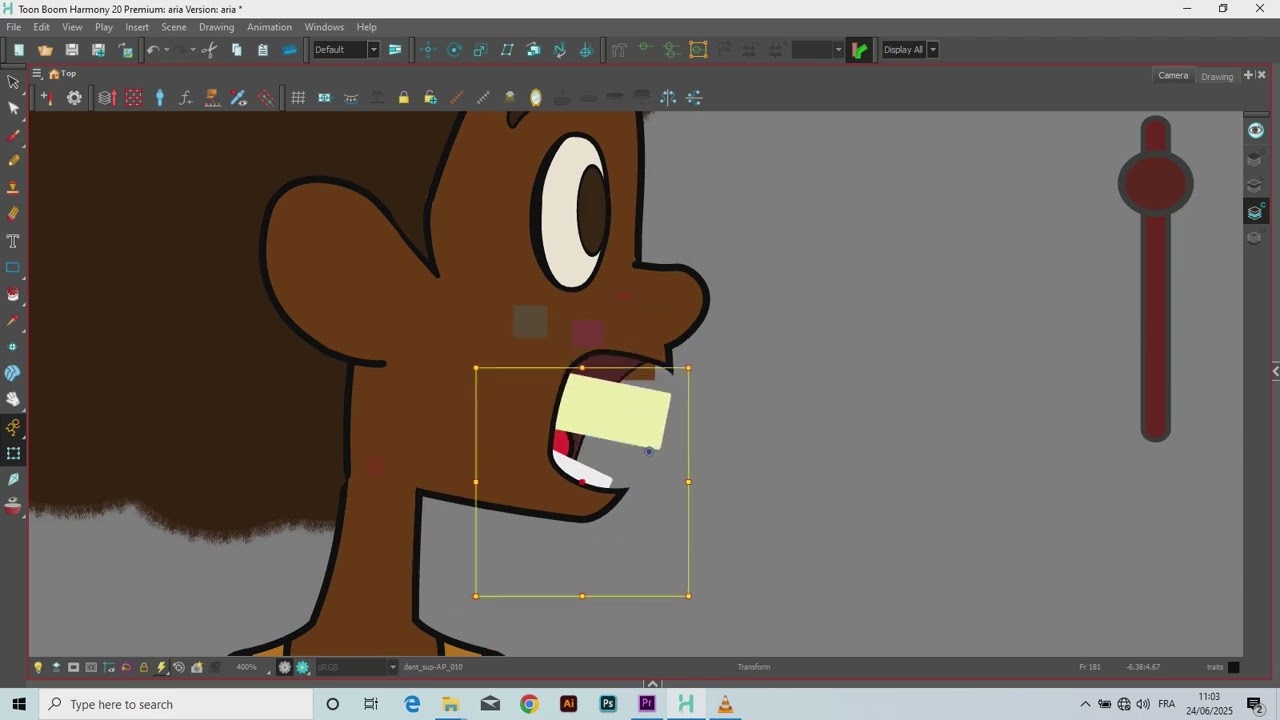Toggle the eye render view button
This screenshot has height=720, width=1280.
1255,130
